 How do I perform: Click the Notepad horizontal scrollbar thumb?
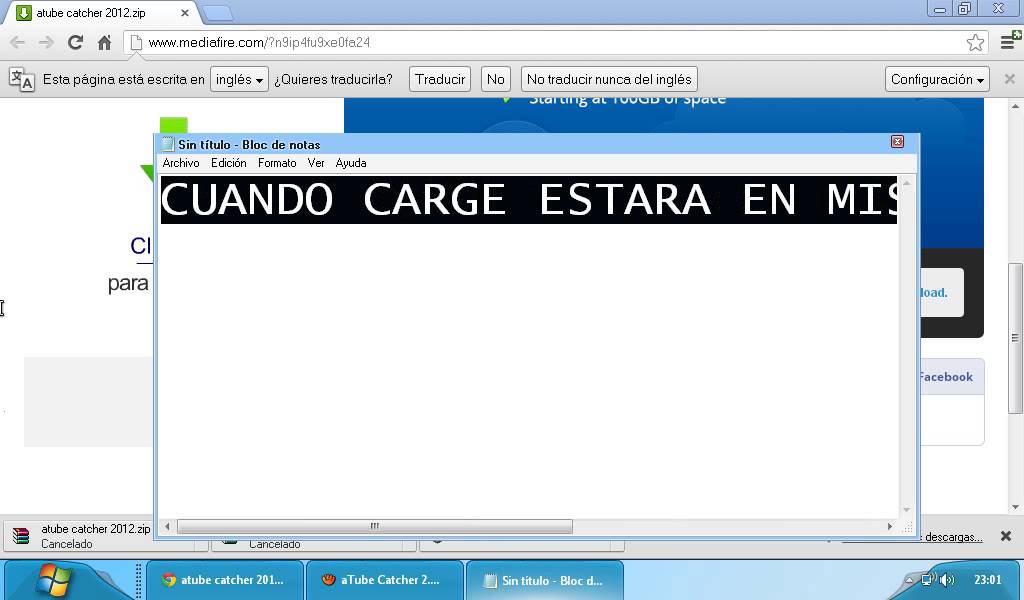click(375, 526)
